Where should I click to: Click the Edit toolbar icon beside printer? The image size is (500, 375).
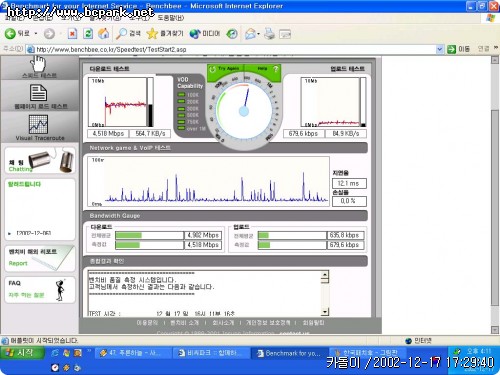[x=285, y=34]
